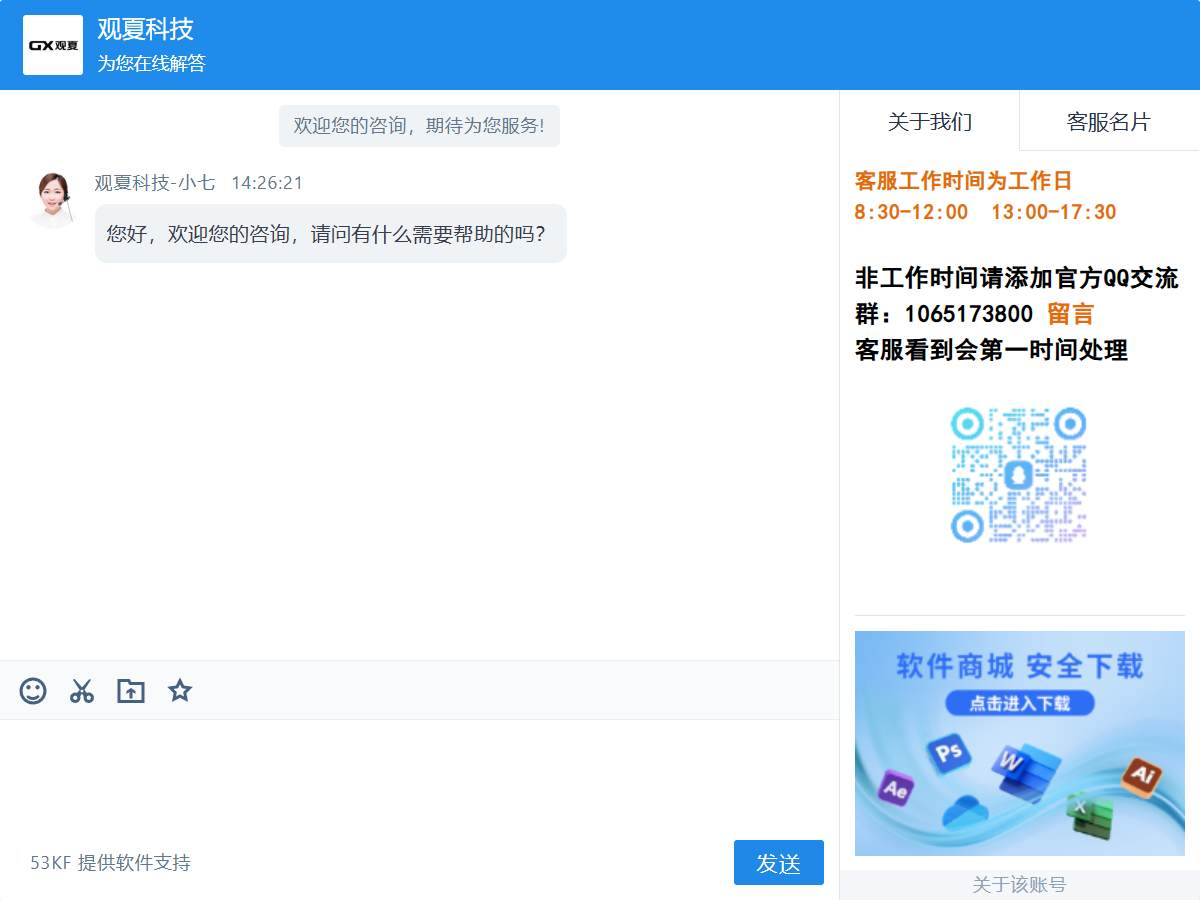
Task: Click agent 小七's avatar photo
Action: 52,200
